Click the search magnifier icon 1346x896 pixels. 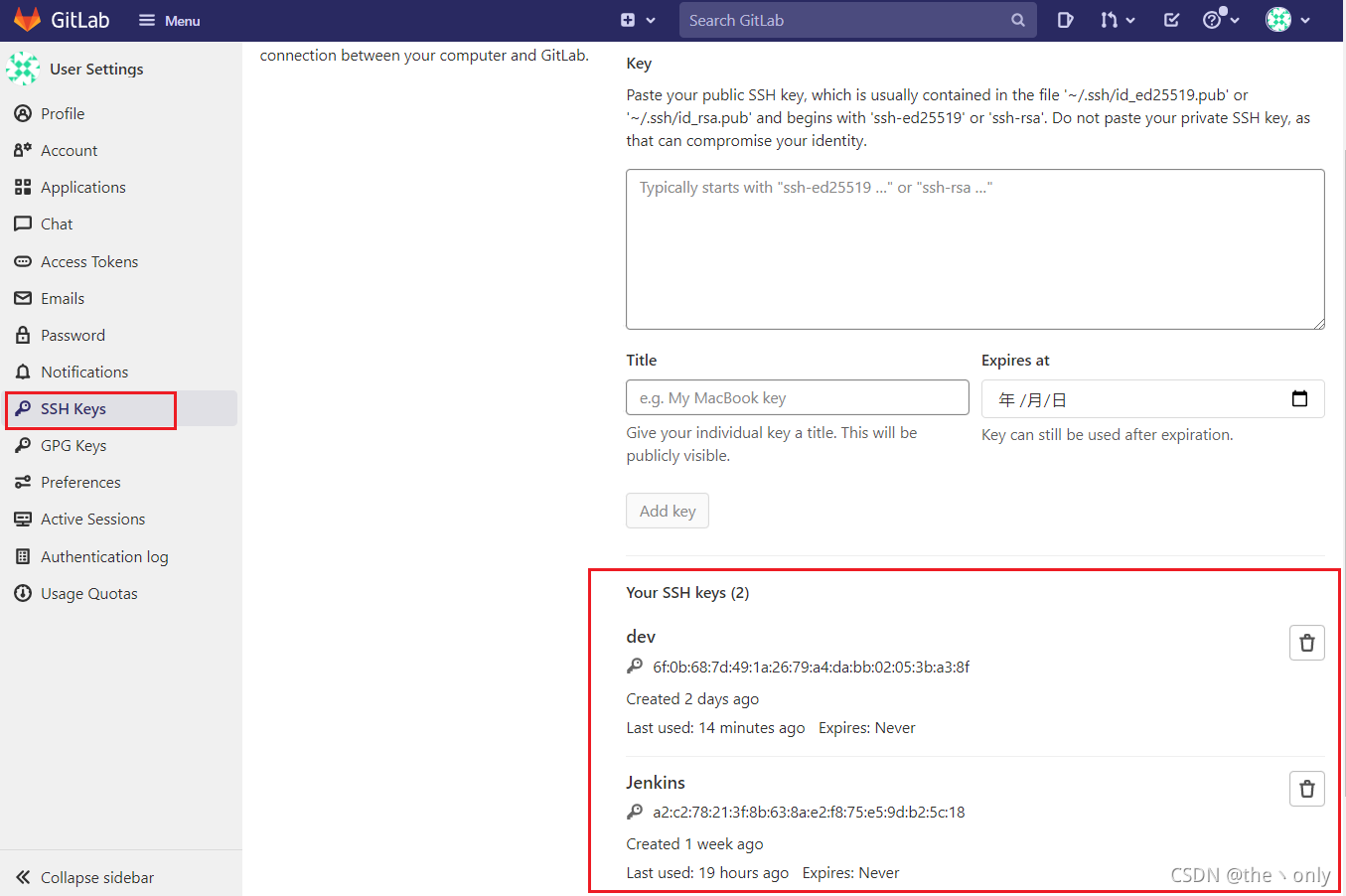point(1018,20)
